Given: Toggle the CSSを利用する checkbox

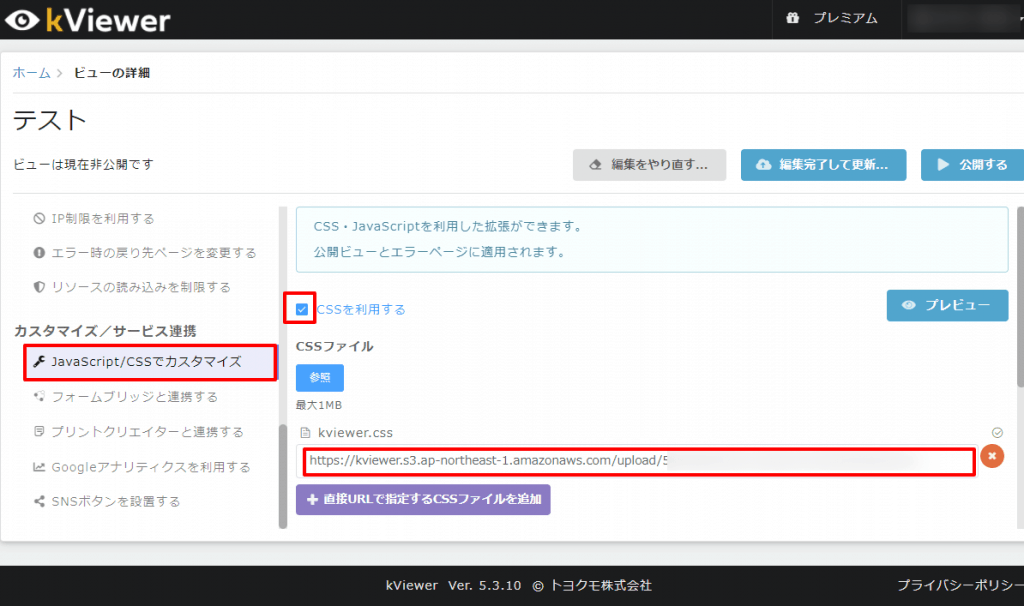Looking at the screenshot, I should click(302, 309).
